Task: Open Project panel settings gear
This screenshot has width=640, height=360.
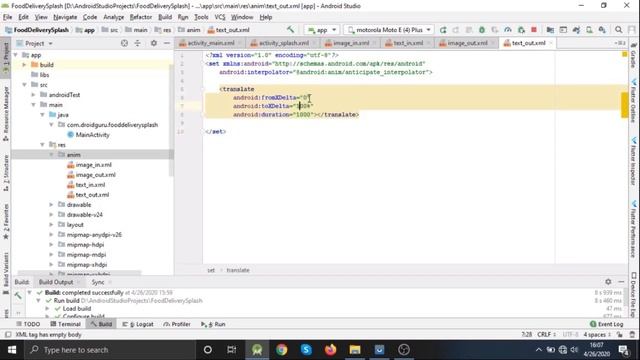Action: (x=153, y=43)
